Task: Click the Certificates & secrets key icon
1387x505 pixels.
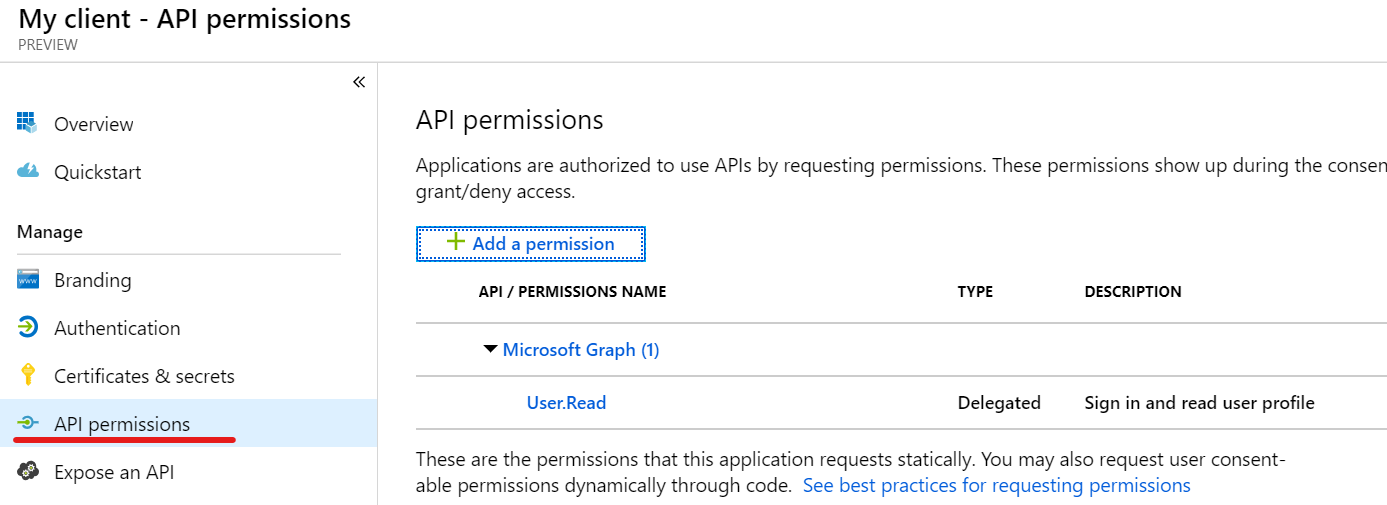Action: (28, 375)
